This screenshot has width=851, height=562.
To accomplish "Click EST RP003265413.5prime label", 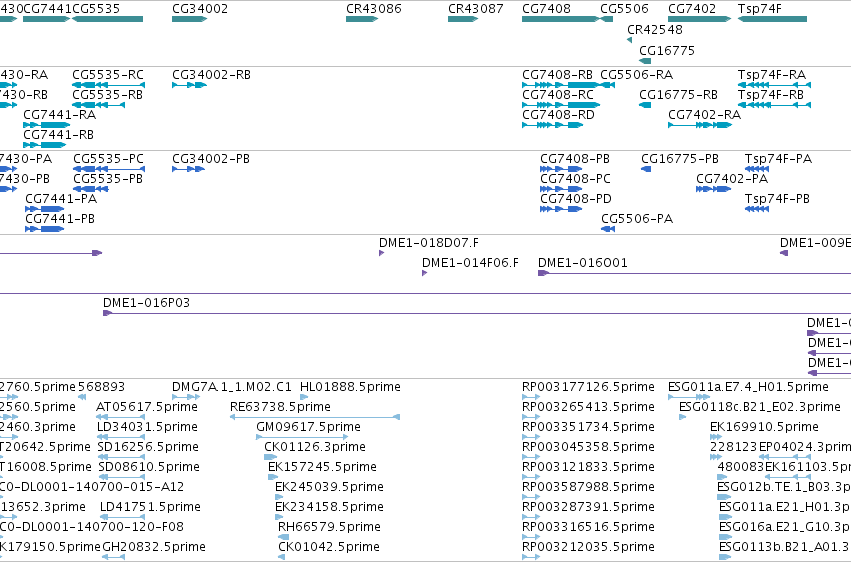I will click(x=588, y=407).
